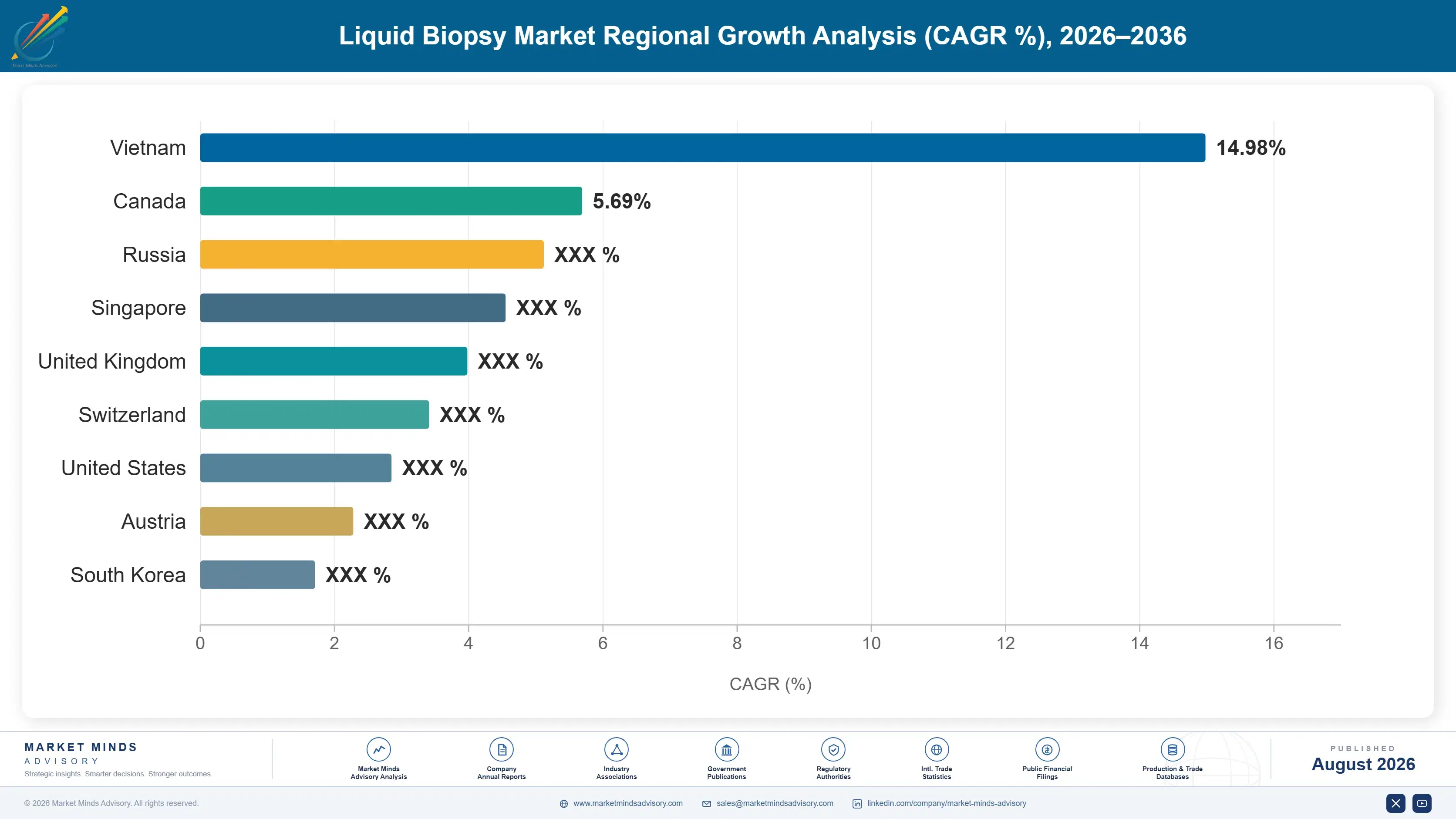Click the Vietnam axis label
This screenshot has width=1456, height=819.
(x=148, y=148)
